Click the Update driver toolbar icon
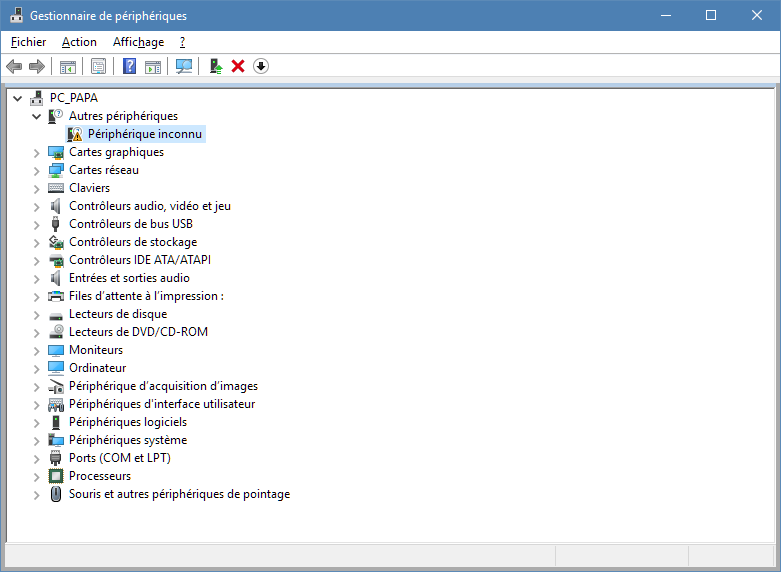781x572 pixels. tap(216, 66)
